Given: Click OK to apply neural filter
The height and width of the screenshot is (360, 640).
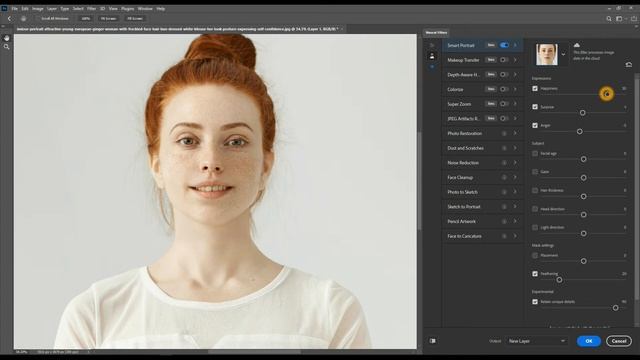Looking at the screenshot, I should click(589, 341).
